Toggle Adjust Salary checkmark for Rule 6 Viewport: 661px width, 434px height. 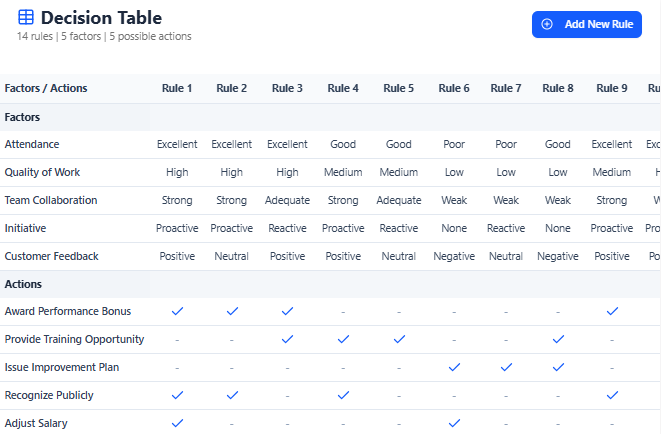click(454, 423)
